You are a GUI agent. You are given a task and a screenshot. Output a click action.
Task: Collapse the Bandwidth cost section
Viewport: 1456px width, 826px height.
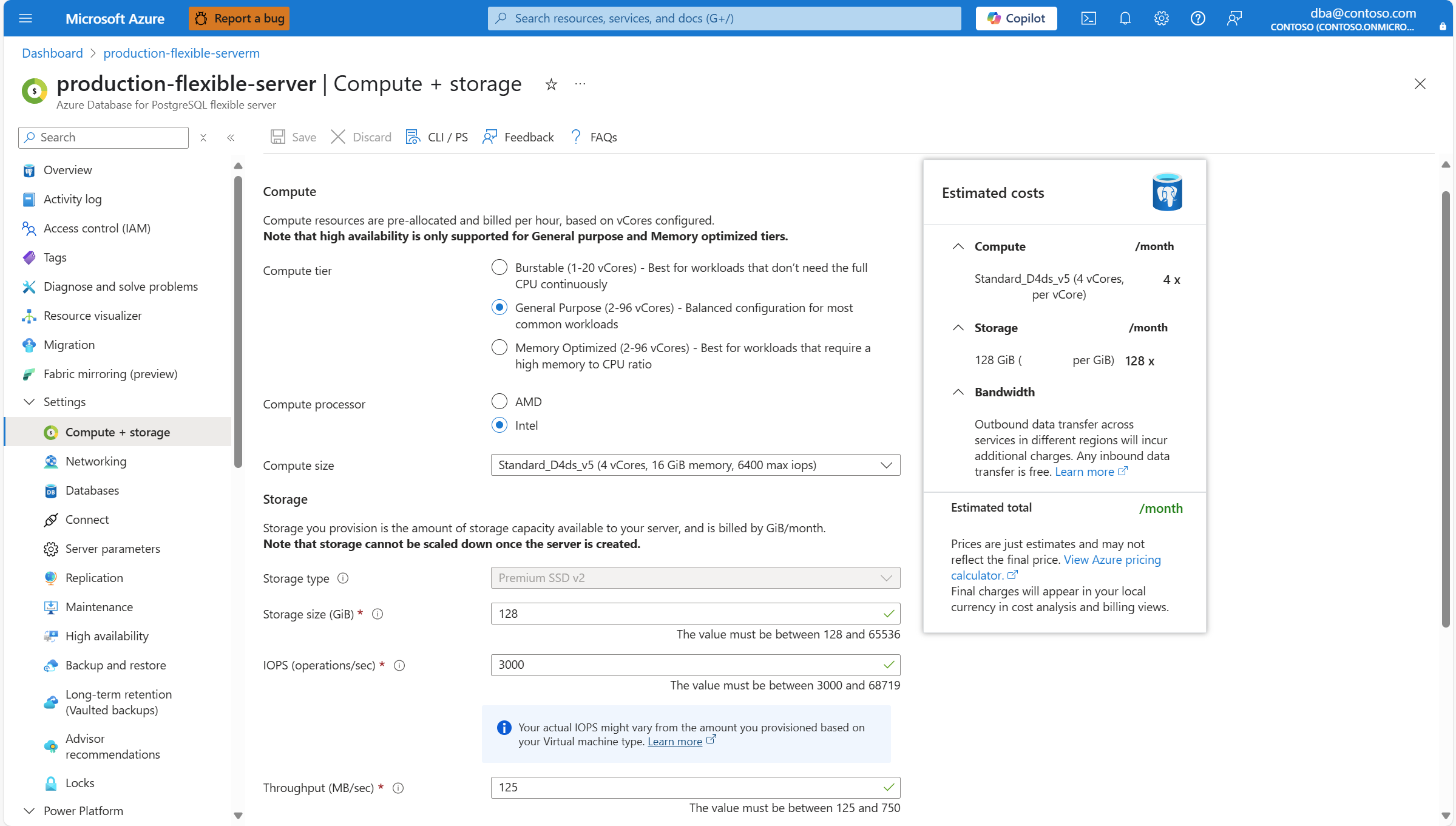coord(958,392)
